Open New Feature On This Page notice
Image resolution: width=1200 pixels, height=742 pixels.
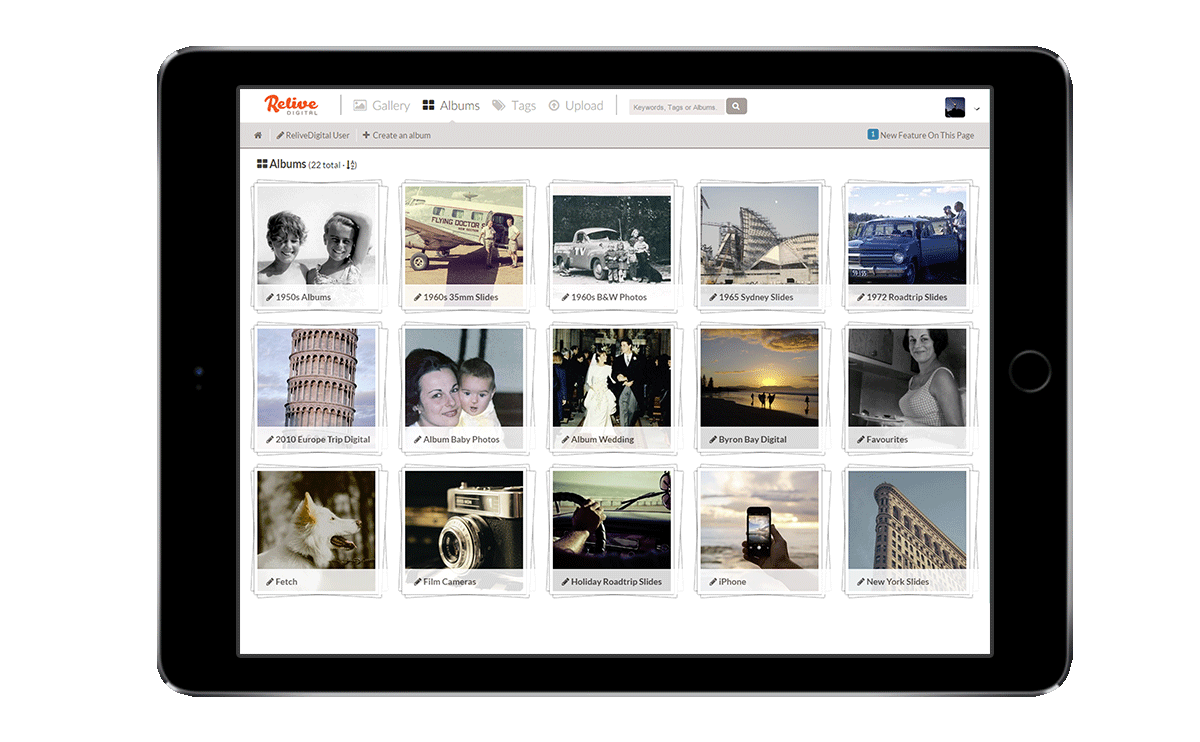(921, 134)
